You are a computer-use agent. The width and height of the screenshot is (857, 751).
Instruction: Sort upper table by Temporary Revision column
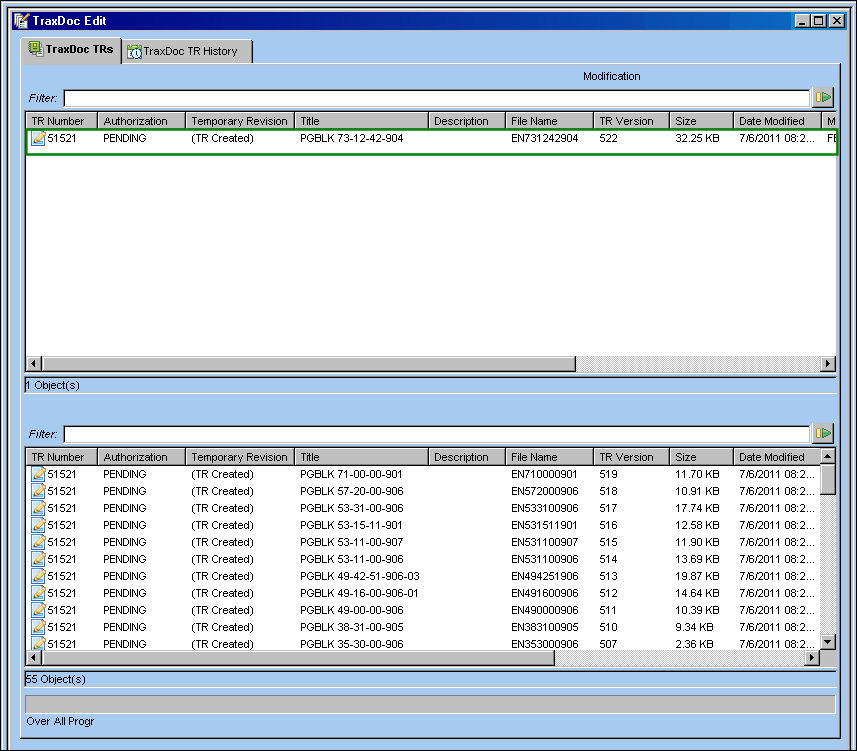[240, 121]
